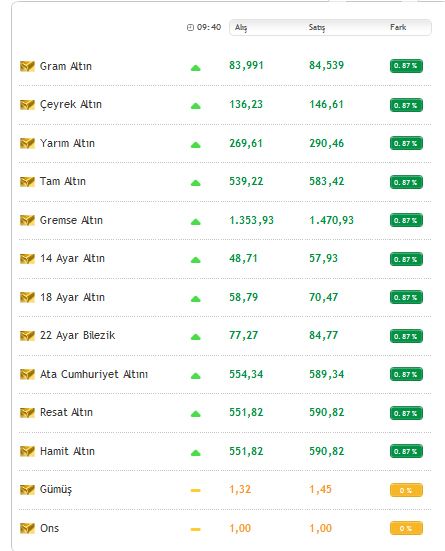
Task: Click the clock icon beside 09:40
Action: click(x=190, y=27)
